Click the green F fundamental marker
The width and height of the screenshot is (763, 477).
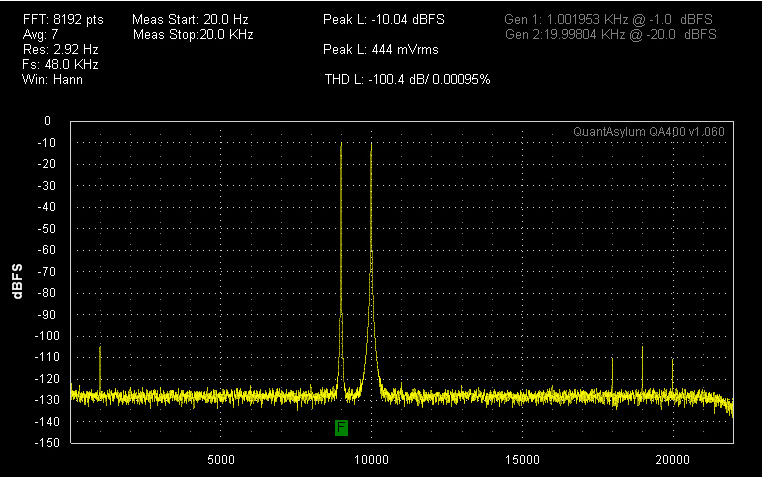[x=341, y=428]
